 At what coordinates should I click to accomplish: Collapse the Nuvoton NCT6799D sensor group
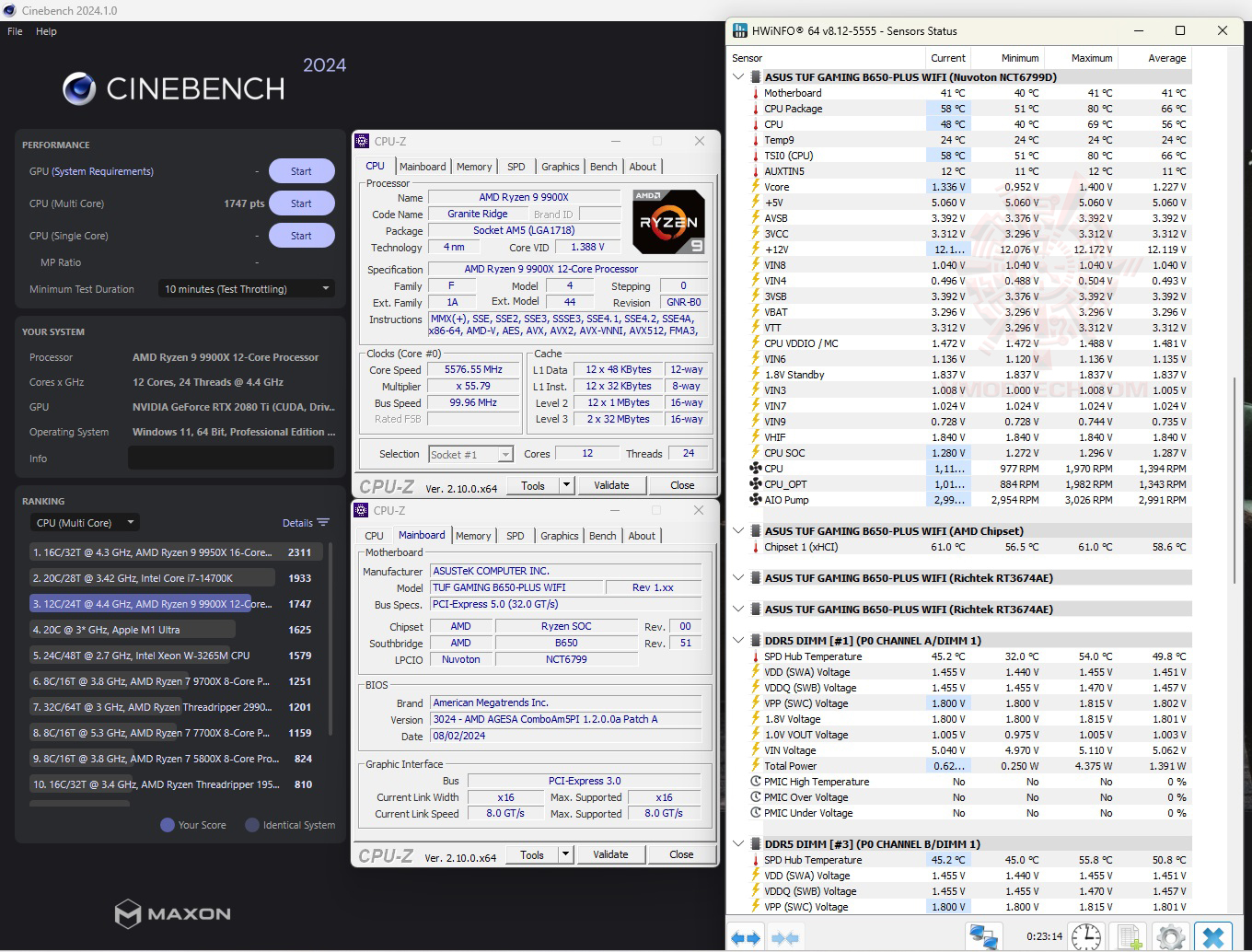pos(738,77)
